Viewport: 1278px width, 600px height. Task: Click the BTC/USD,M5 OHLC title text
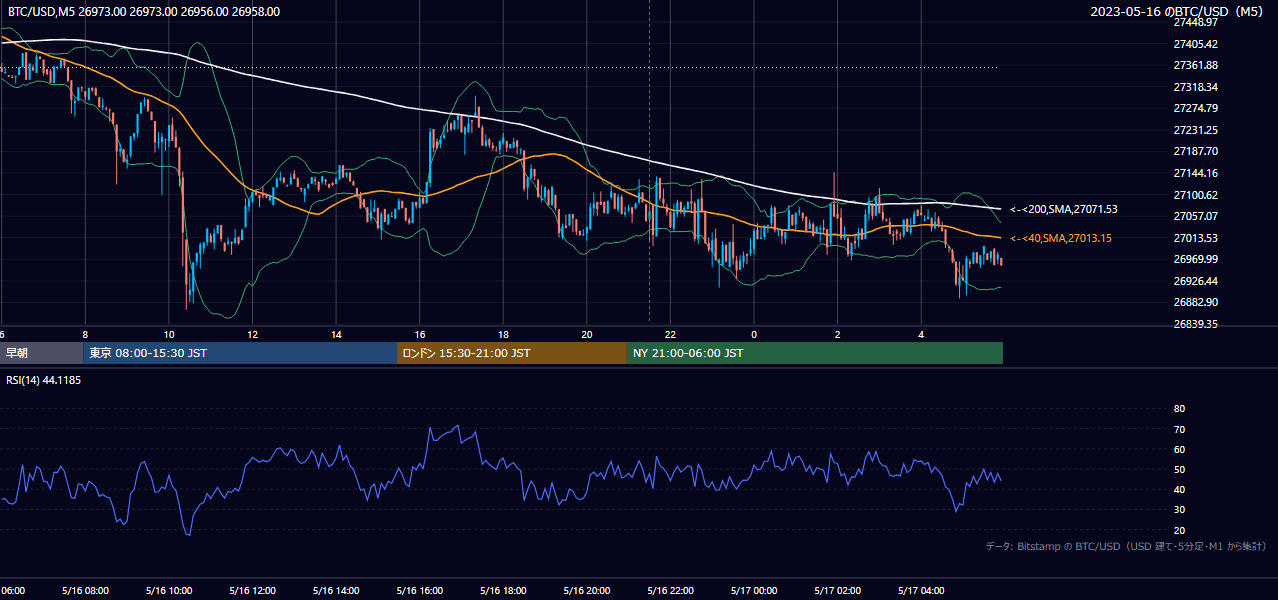click(x=144, y=12)
